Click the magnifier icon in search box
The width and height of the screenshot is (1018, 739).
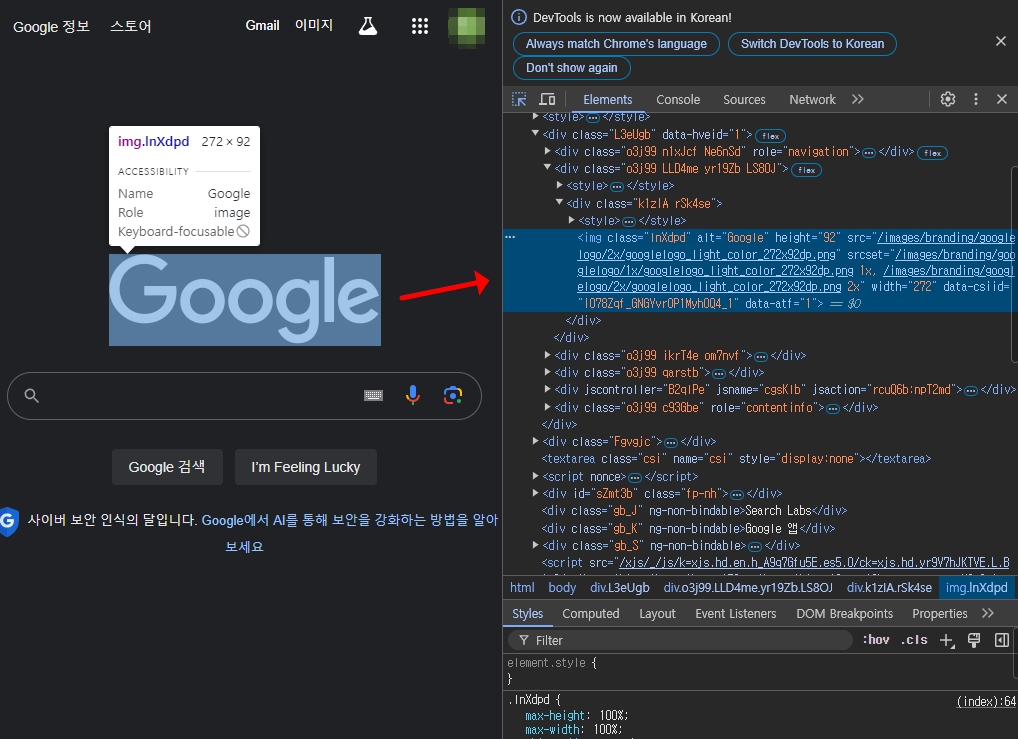31,395
